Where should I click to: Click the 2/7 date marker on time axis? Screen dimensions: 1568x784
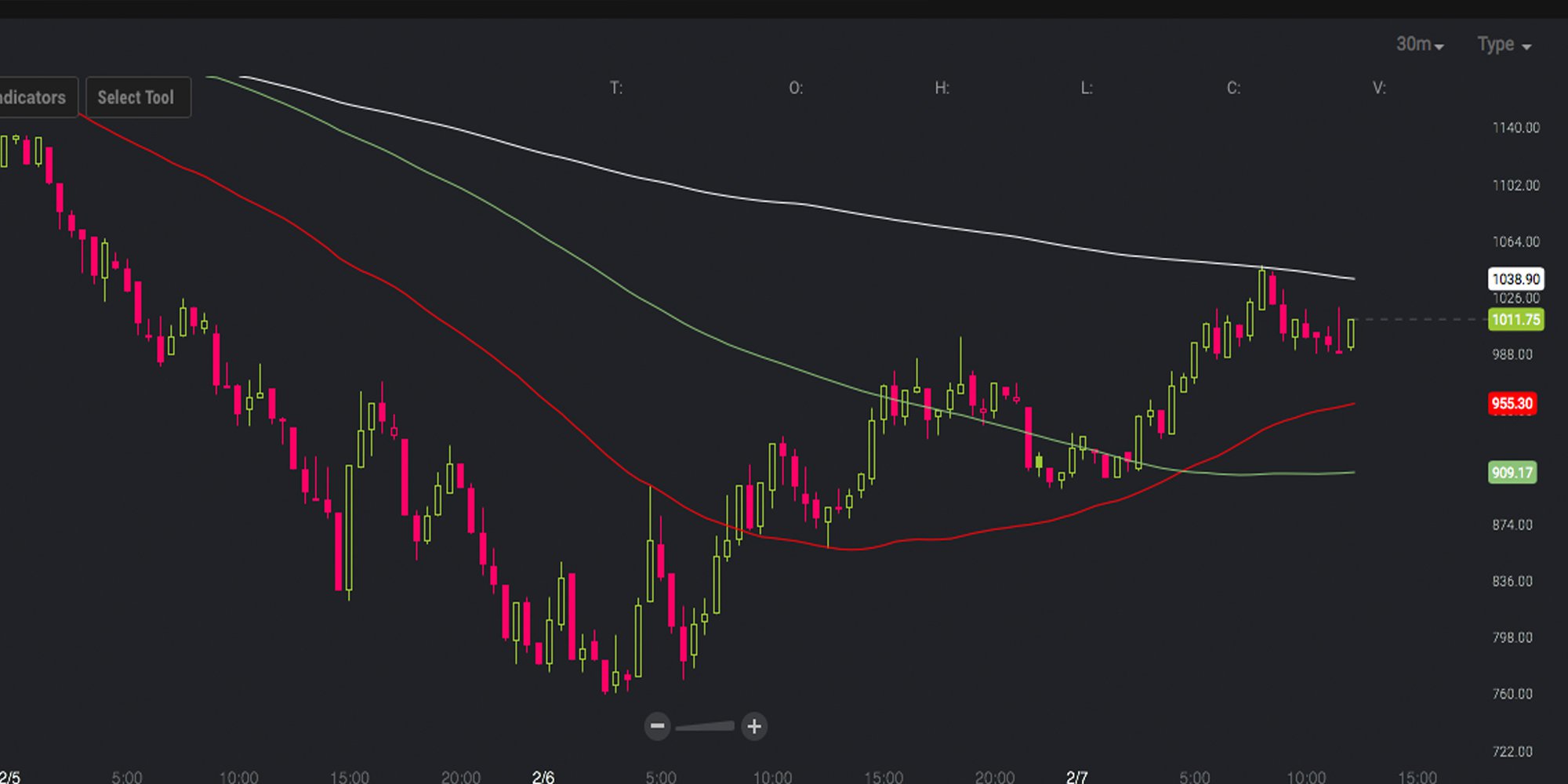pos(1076,777)
